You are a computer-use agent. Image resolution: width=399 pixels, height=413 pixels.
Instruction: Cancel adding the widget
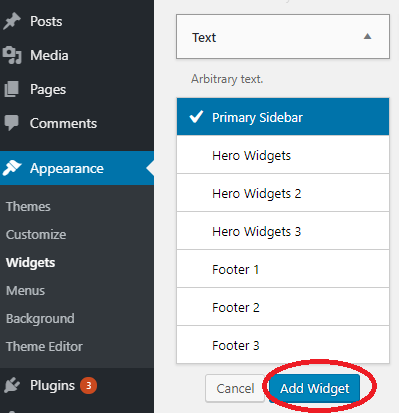[235, 388]
